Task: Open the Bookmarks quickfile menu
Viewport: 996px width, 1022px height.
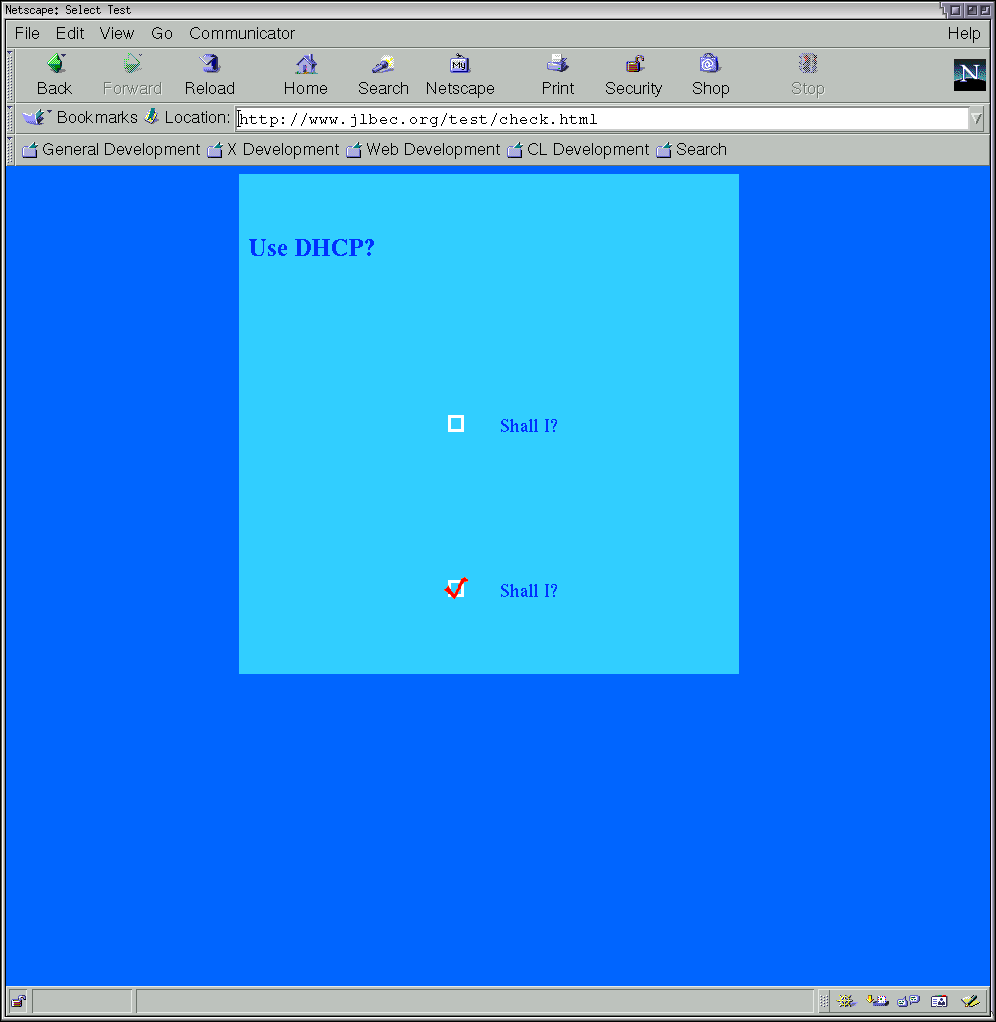Action: pos(80,117)
